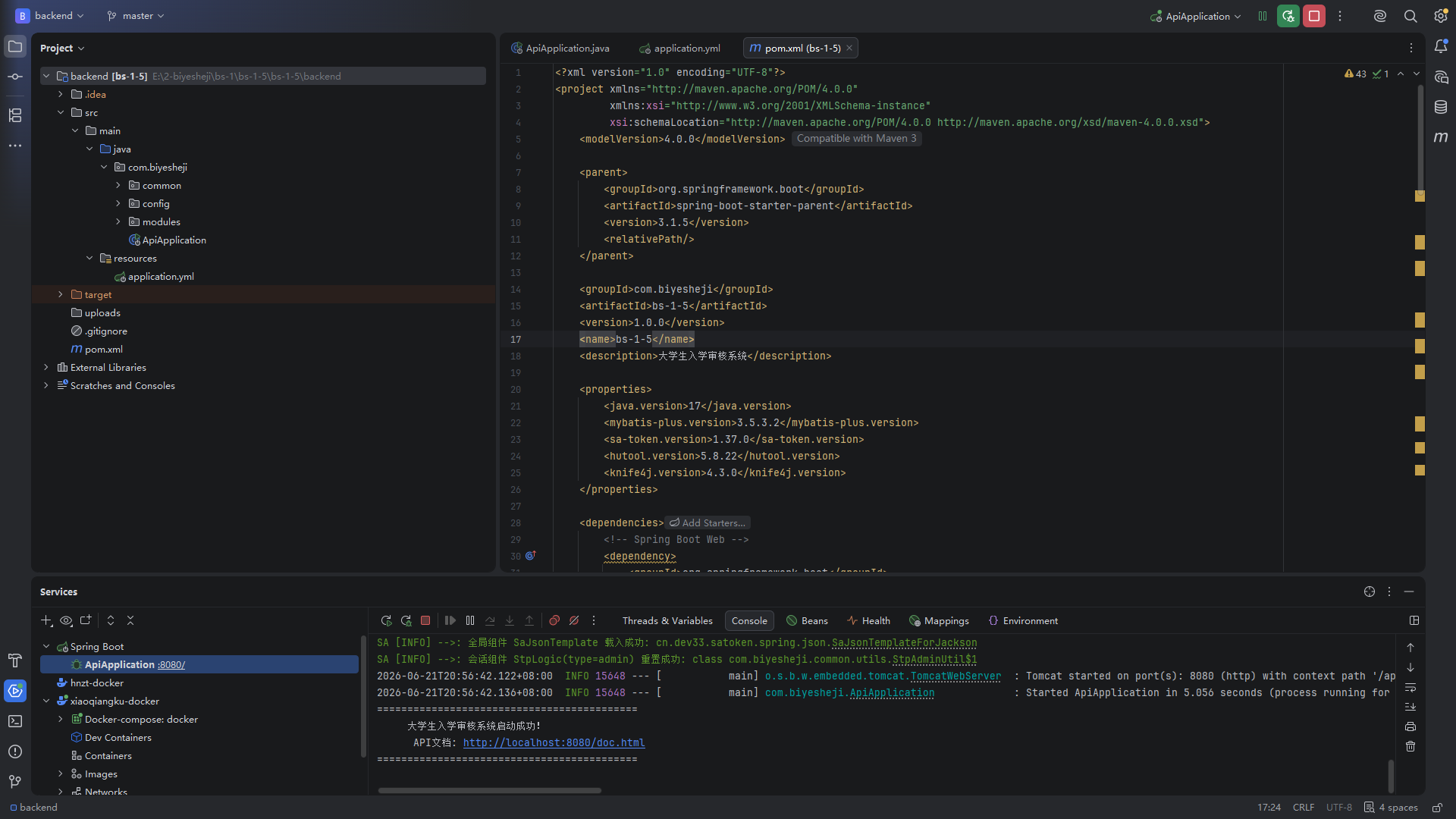This screenshot has width=1456, height=819.
Task: Open IDE settings gear icon
Action: [x=1441, y=16]
